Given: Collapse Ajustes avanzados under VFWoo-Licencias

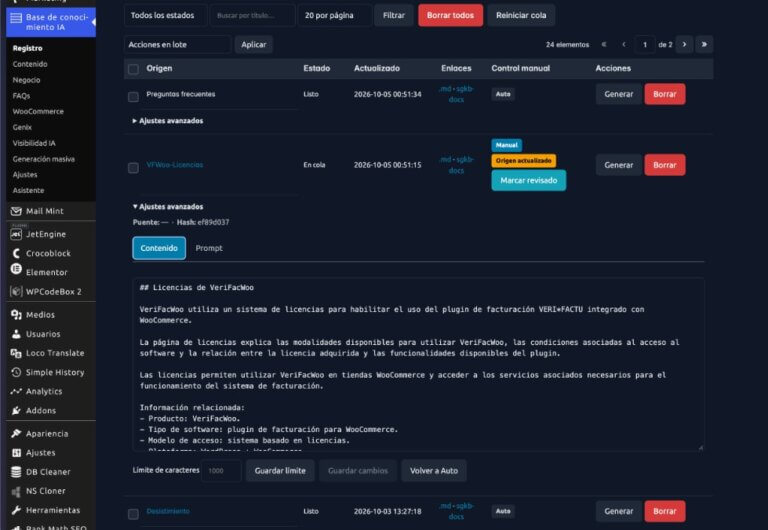Looking at the screenshot, I should pyautogui.click(x=168, y=207).
